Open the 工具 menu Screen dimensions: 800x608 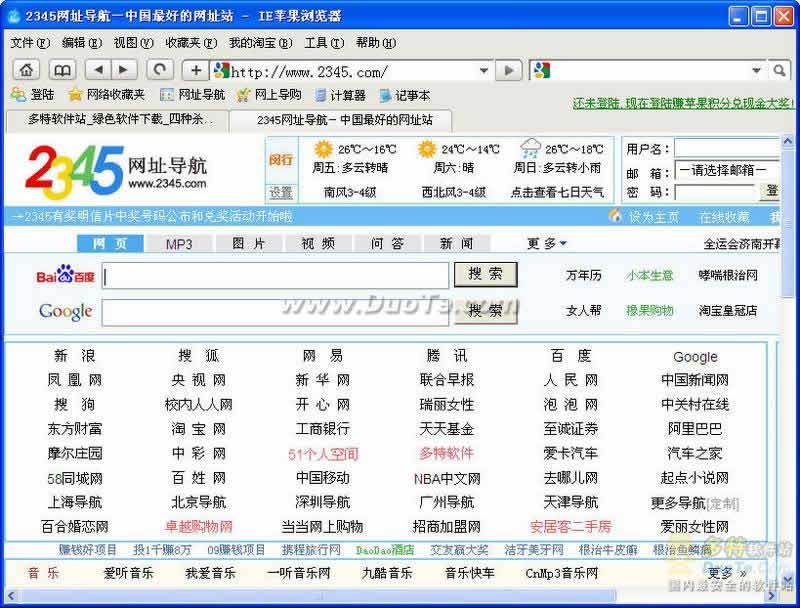(324, 43)
